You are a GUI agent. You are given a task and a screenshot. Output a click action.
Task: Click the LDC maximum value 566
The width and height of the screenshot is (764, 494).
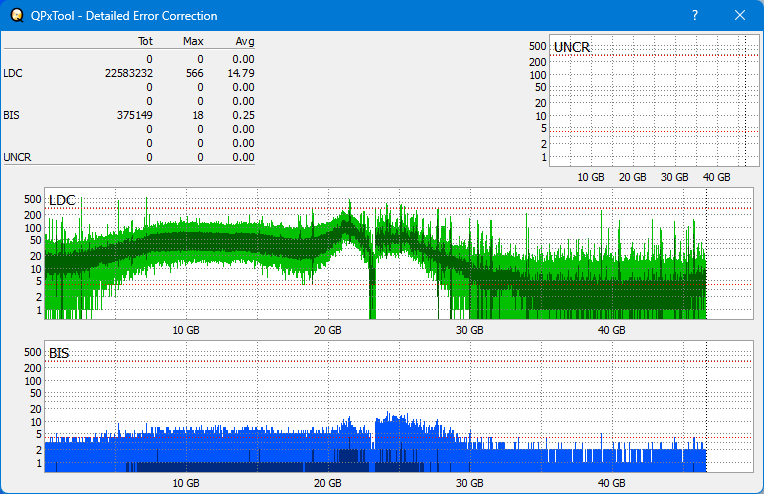tap(194, 73)
